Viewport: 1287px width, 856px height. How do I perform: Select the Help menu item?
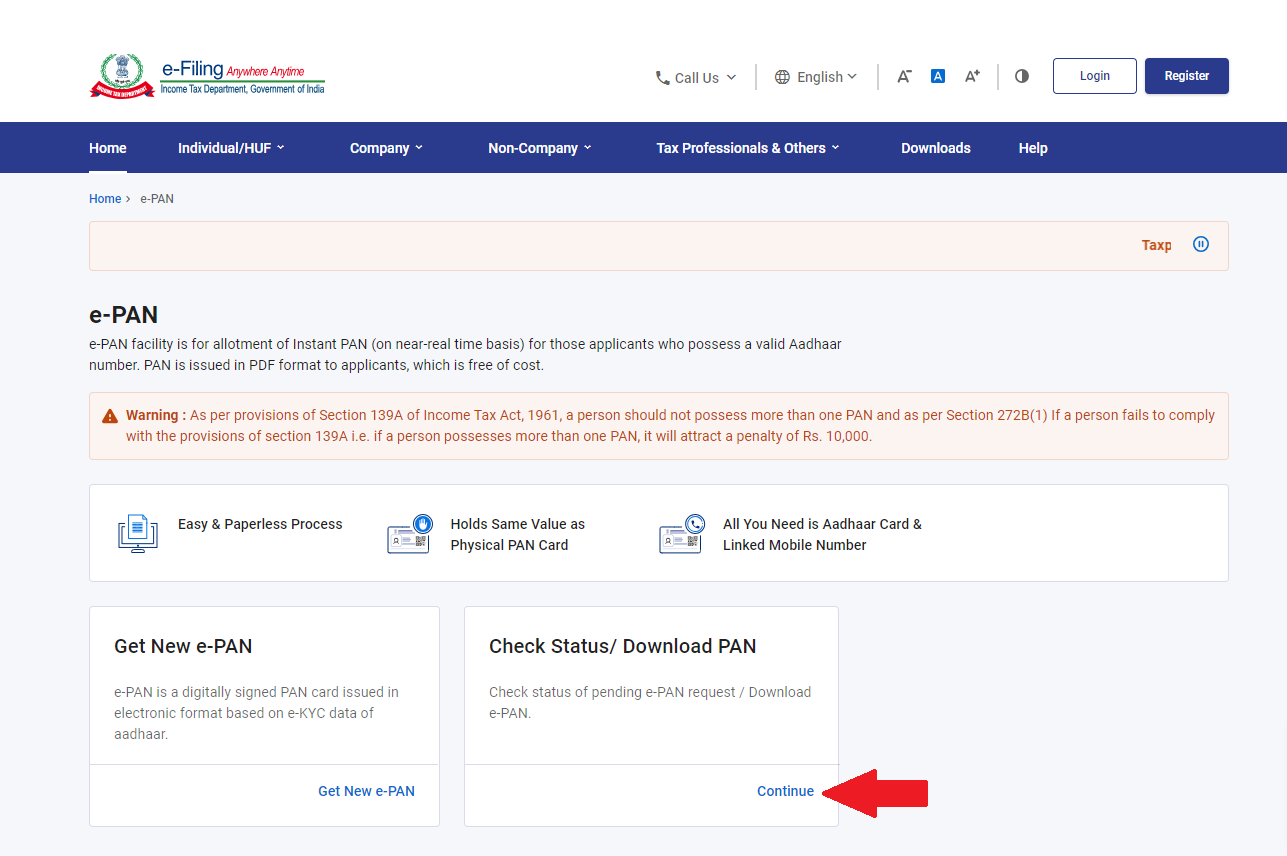(1033, 147)
